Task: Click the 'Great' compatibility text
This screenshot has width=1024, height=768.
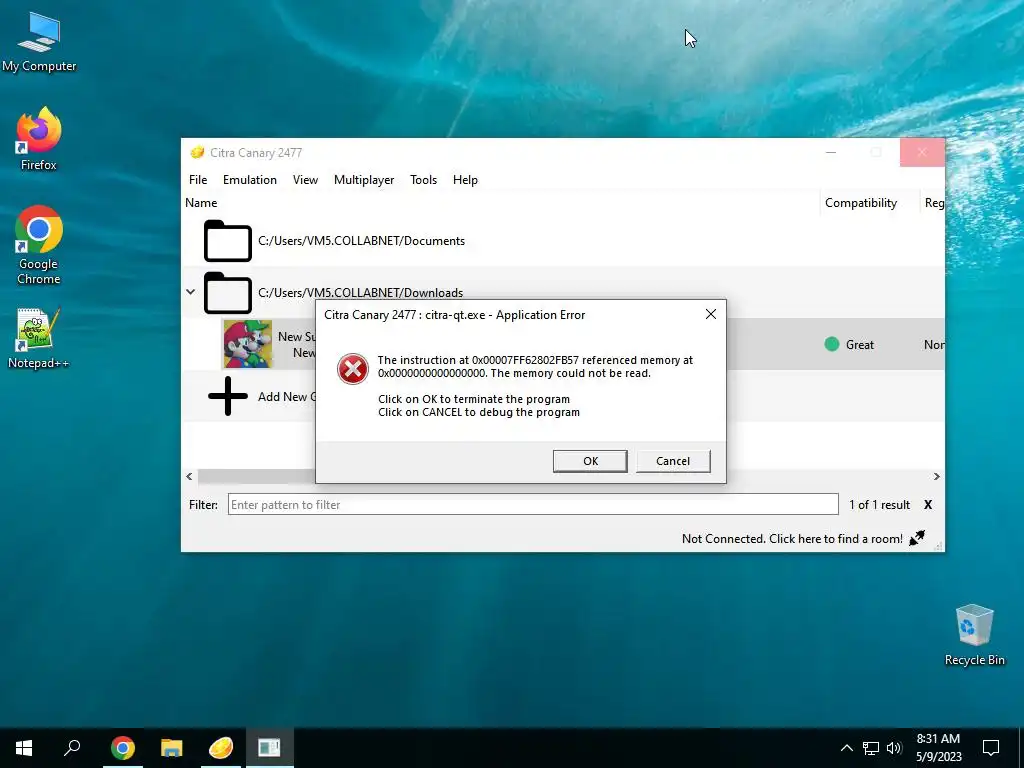Action: click(x=859, y=345)
